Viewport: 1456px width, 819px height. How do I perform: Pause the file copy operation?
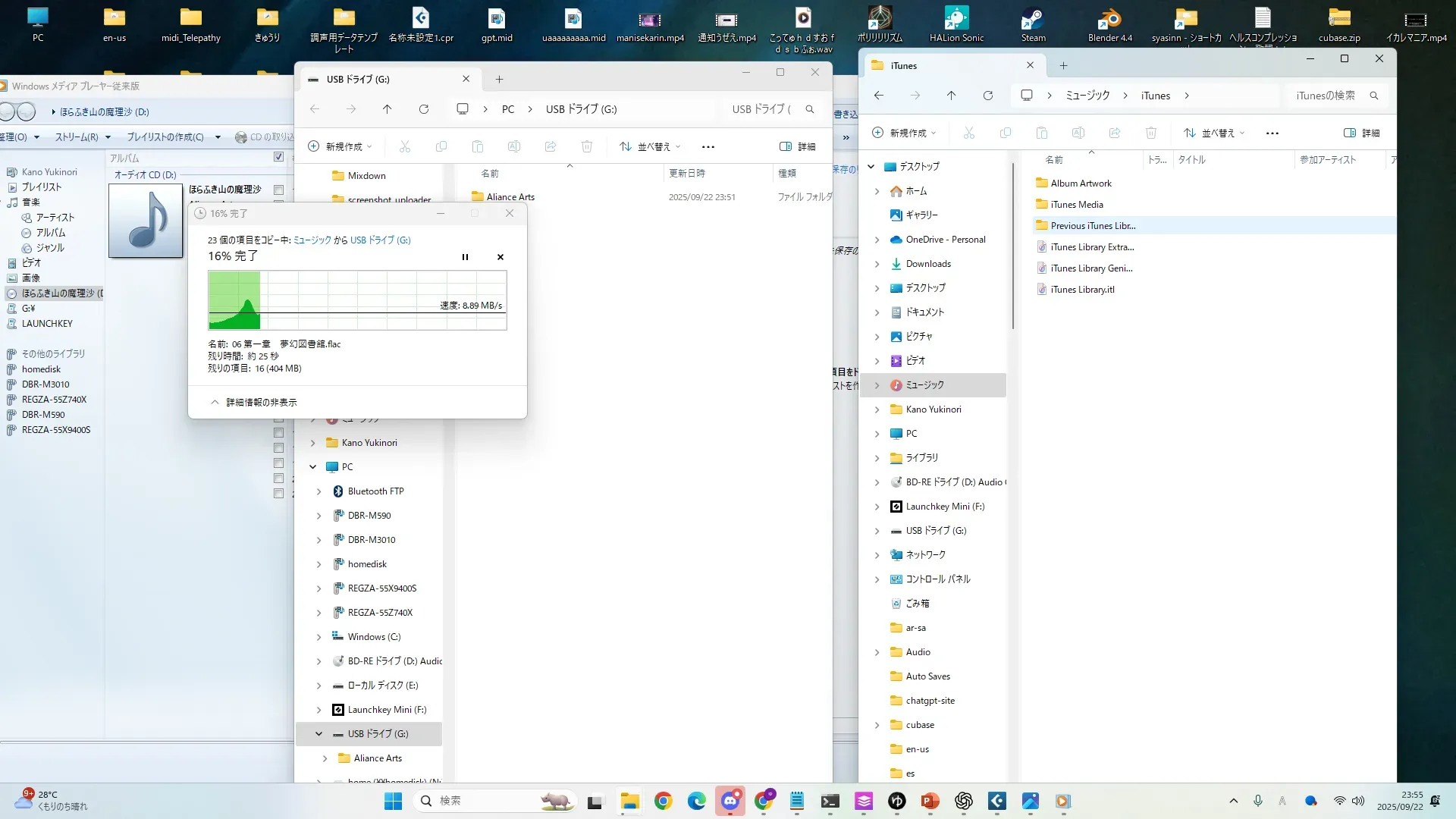(x=465, y=257)
